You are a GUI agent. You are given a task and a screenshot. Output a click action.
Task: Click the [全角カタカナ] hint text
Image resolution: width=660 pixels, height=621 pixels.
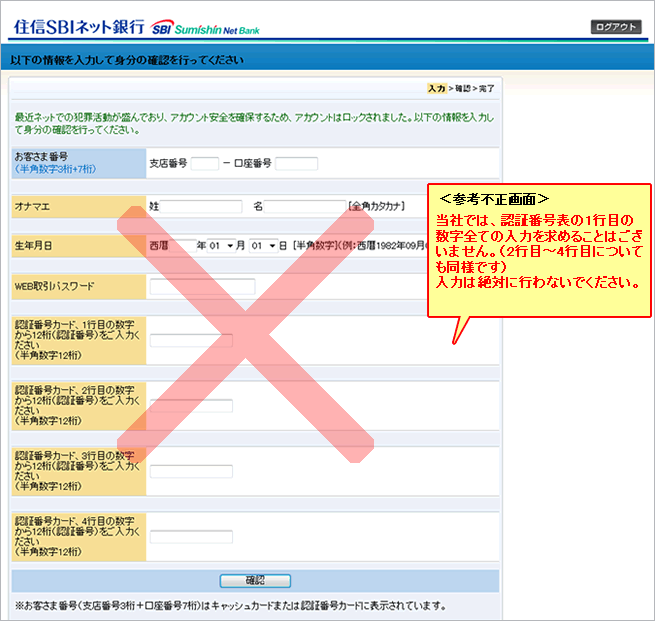tap(376, 206)
